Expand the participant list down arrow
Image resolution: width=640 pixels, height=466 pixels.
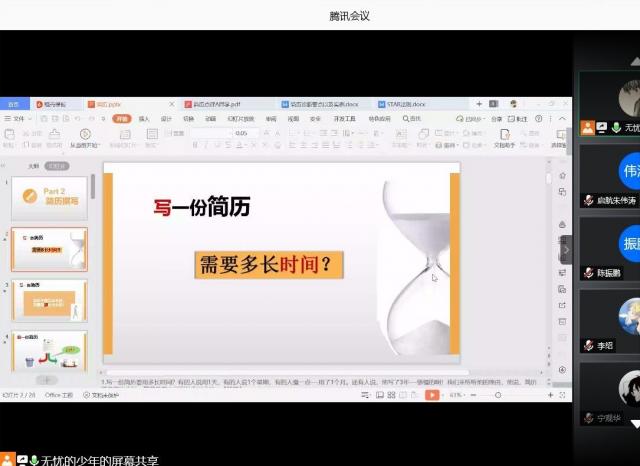(634, 423)
